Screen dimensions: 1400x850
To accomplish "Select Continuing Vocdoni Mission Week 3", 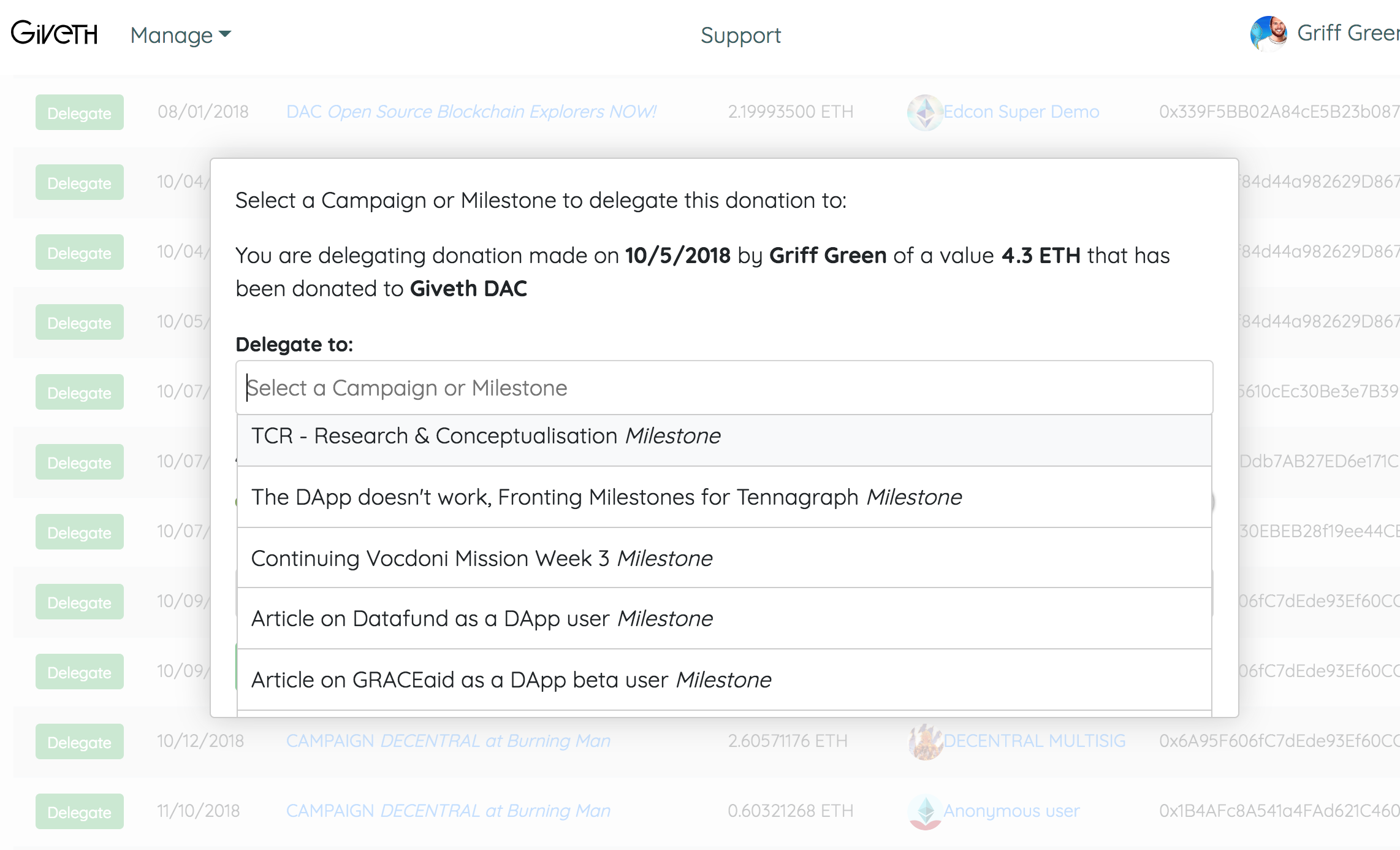I will [724, 558].
